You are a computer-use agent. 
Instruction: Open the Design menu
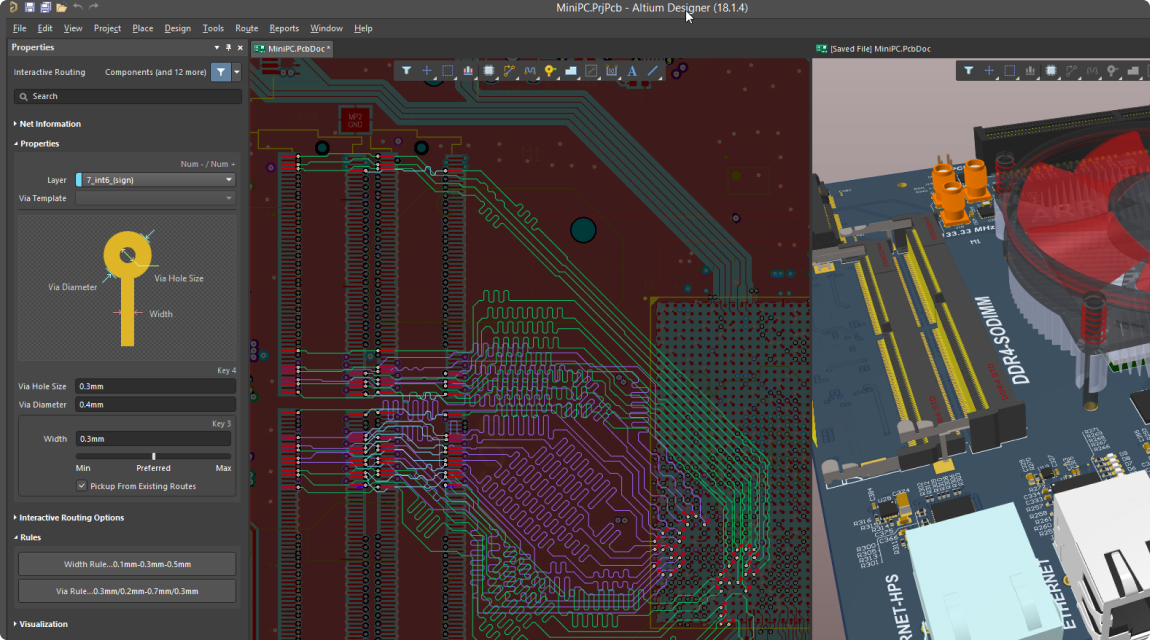pyautogui.click(x=177, y=29)
